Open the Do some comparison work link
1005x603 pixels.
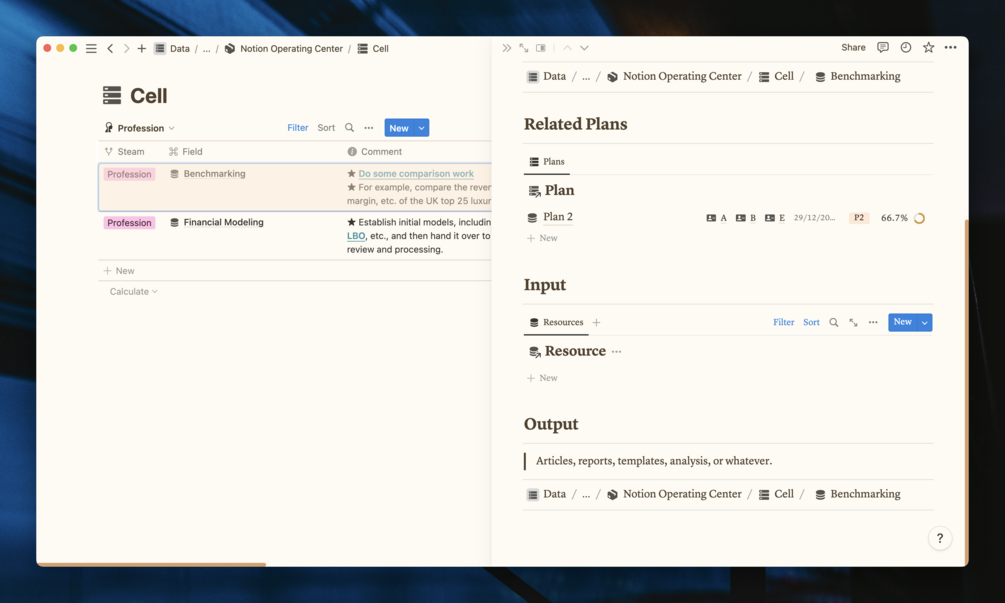[416, 174]
